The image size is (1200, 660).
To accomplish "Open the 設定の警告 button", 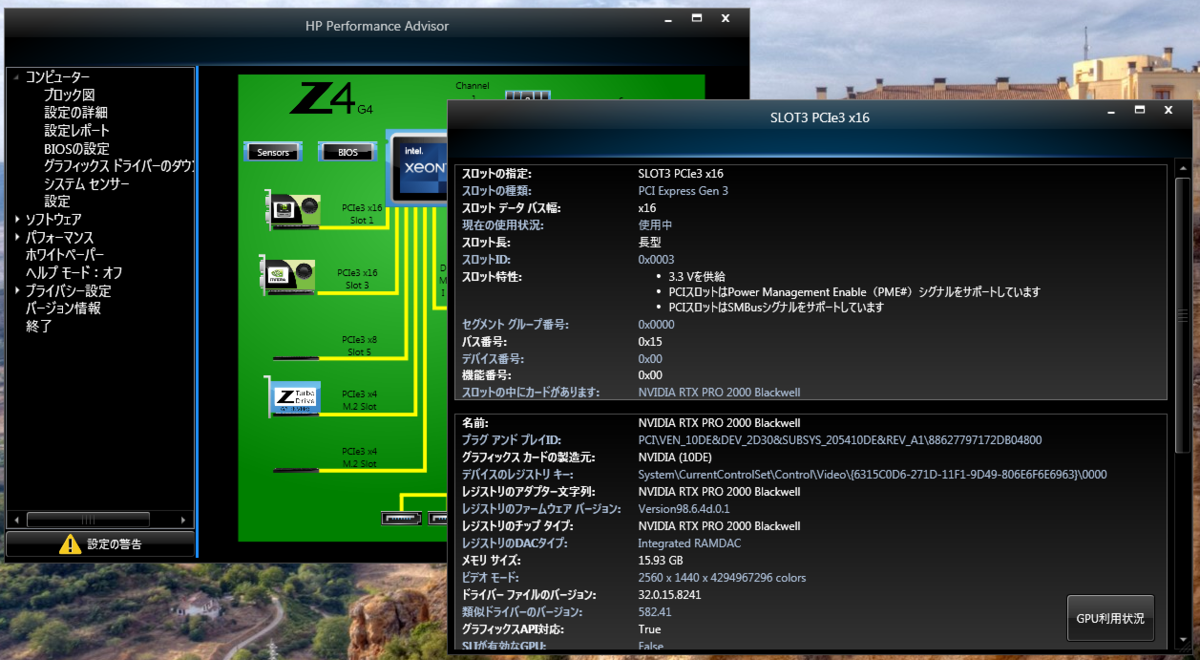I will [100, 544].
